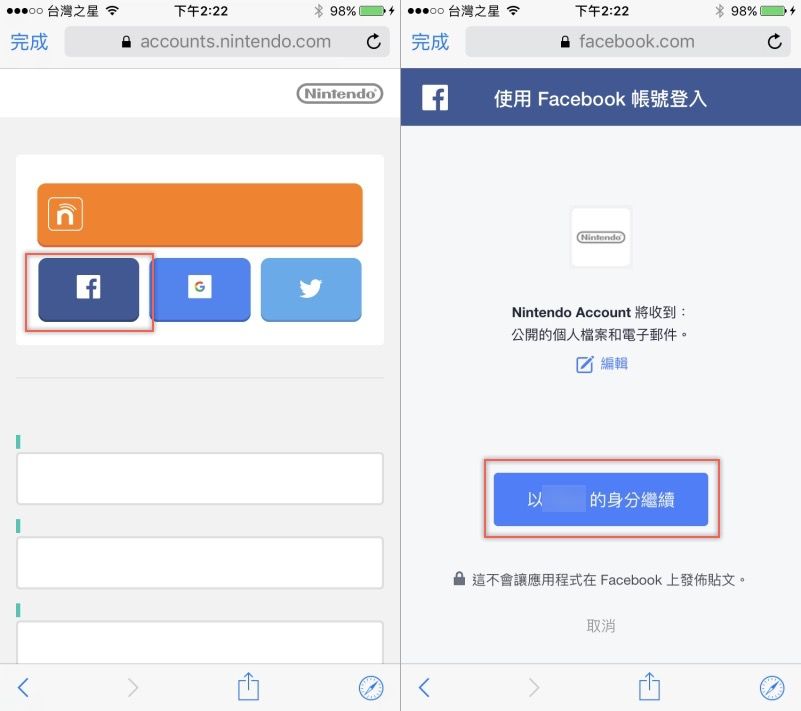Reload the facebook.com page
Viewport: 801px width, 711px height.
pyautogui.click(x=774, y=41)
